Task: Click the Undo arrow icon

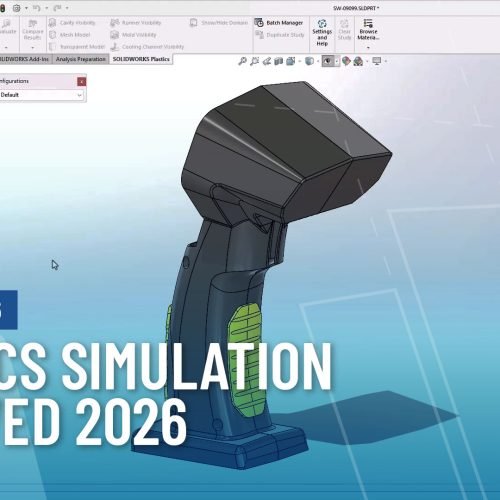Action: pos(37,8)
